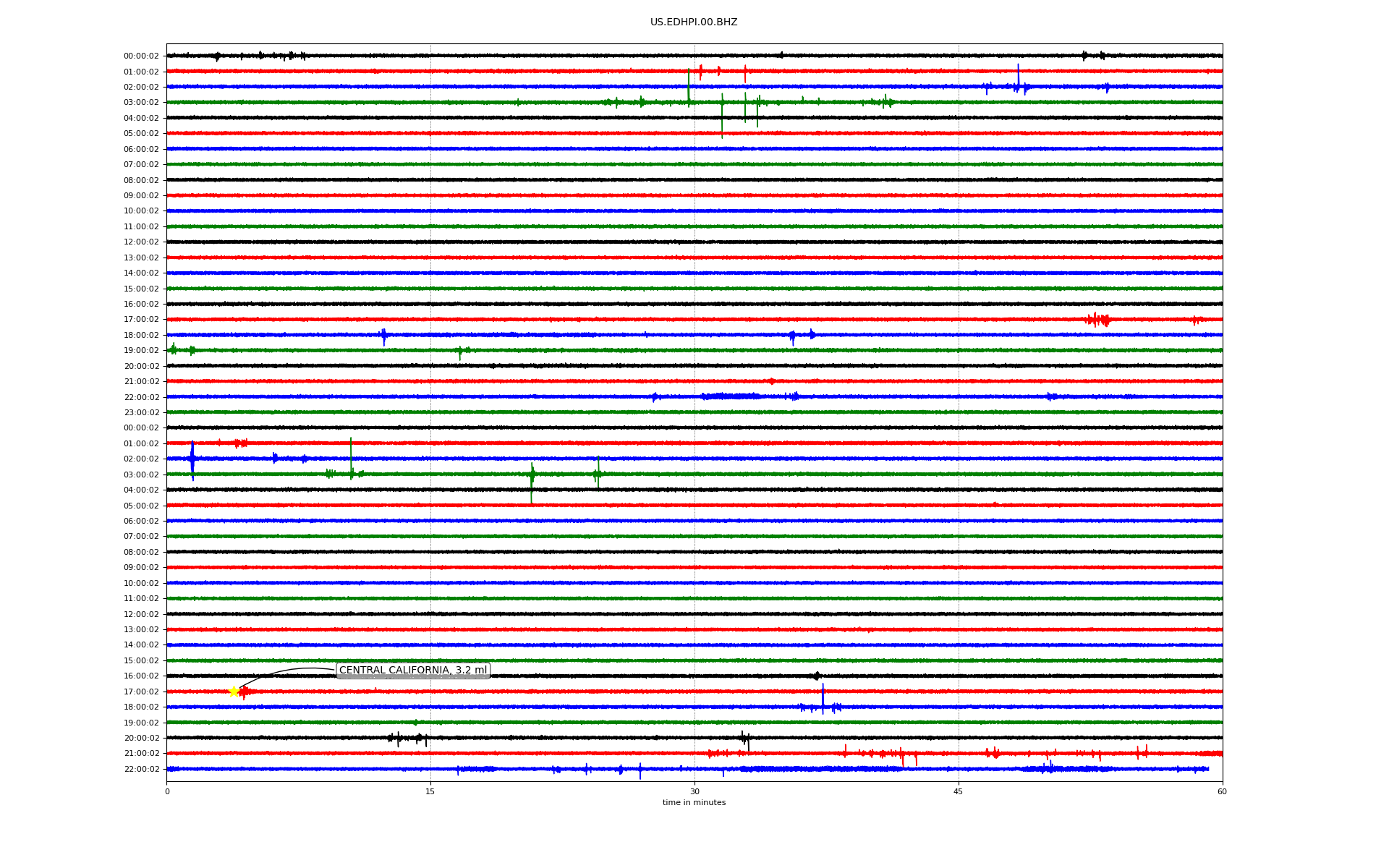Click the 17:00:02 label beside the yellow star row
The width and height of the screenshot is (1389, 868).
coord(141,692)
